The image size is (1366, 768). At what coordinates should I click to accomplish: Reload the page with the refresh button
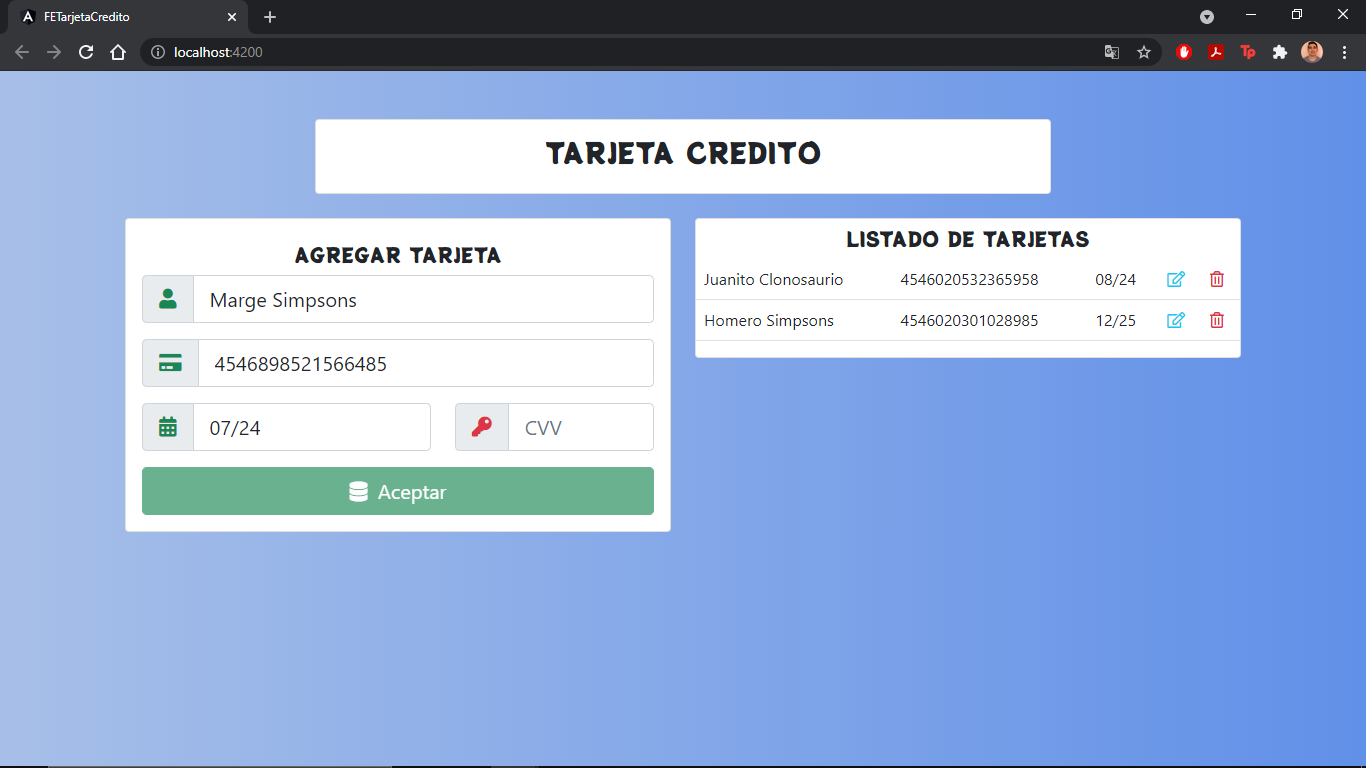point(86,52)
